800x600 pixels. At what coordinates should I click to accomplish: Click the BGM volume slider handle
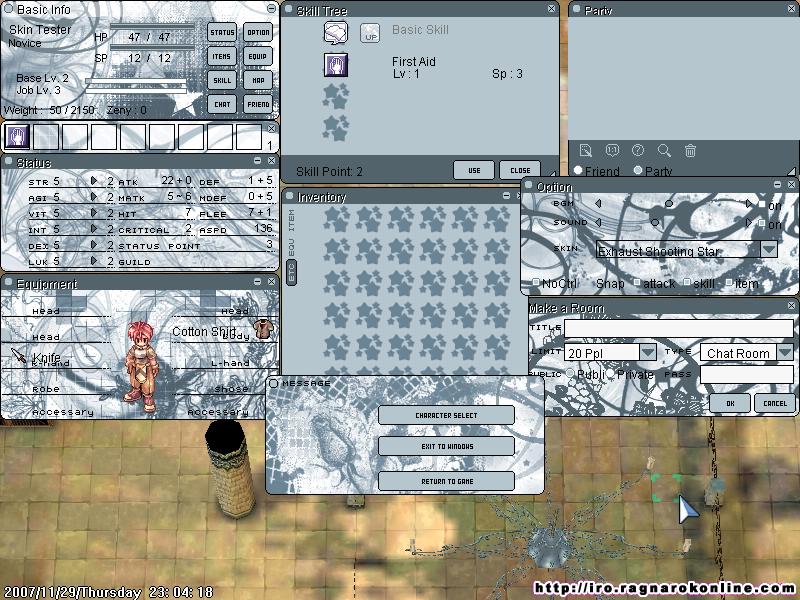pyautogui.click(x=668, y=204)
